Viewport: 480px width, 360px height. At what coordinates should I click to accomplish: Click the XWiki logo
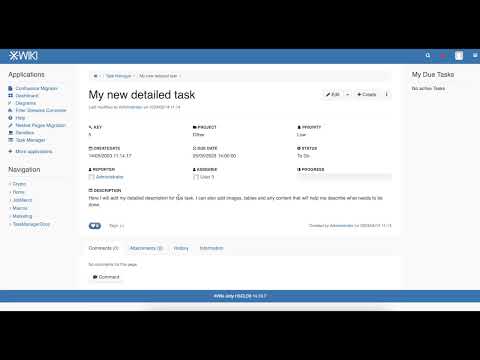tap(23, 56)
